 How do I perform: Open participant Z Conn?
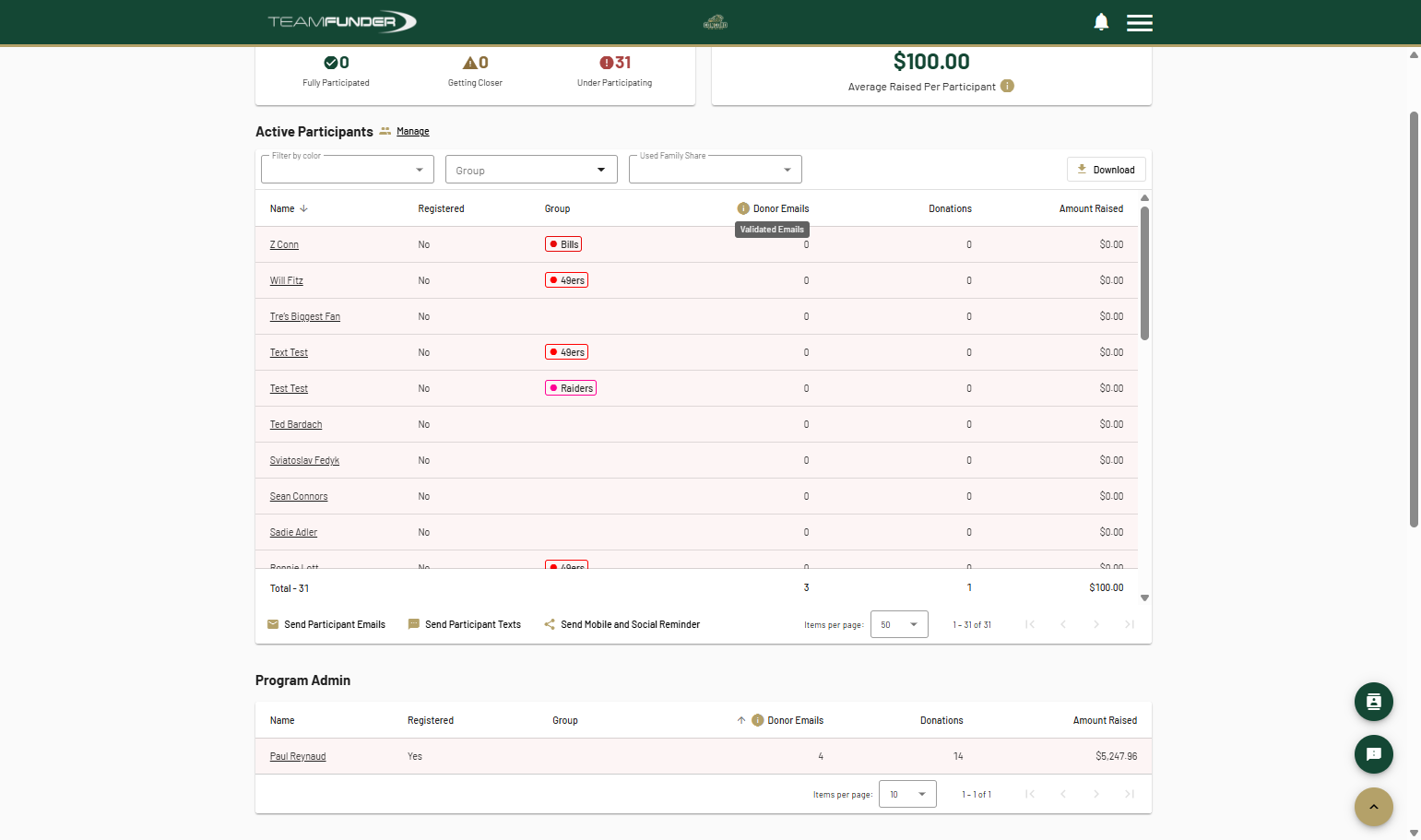point(284,244)
